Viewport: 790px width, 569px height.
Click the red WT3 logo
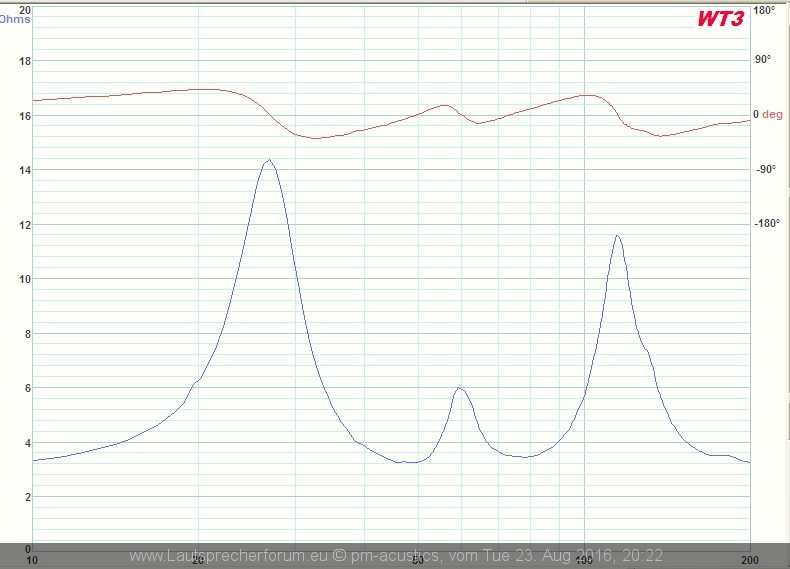(721, 19)
